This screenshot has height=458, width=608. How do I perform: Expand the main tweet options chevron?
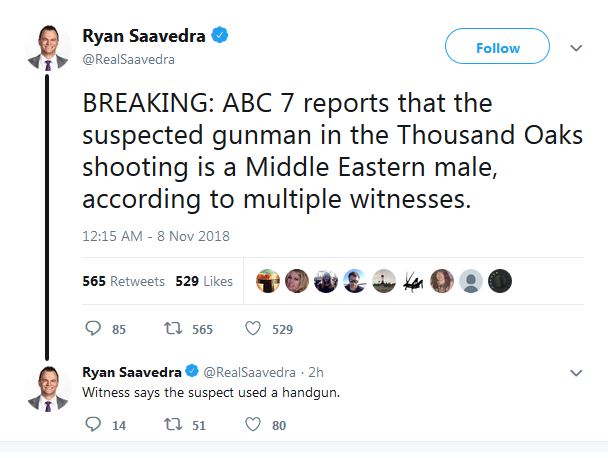click(x=575, y=47)
